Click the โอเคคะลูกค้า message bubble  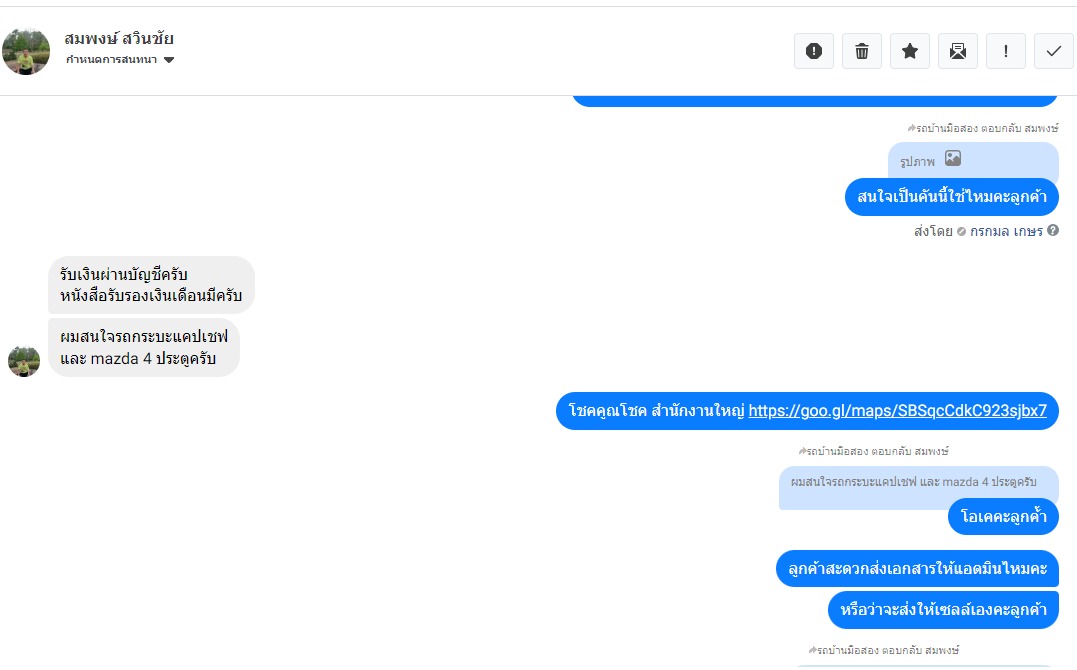[1003, 517]
